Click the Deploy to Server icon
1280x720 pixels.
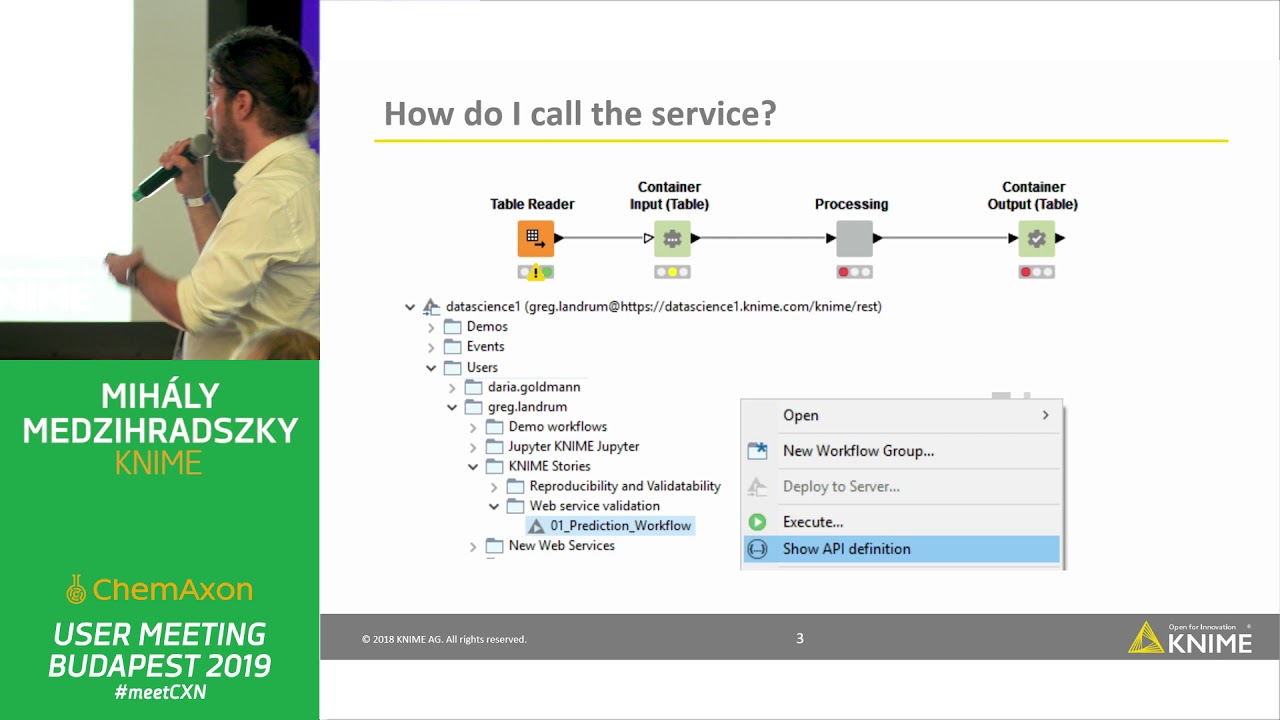[758, 486]
